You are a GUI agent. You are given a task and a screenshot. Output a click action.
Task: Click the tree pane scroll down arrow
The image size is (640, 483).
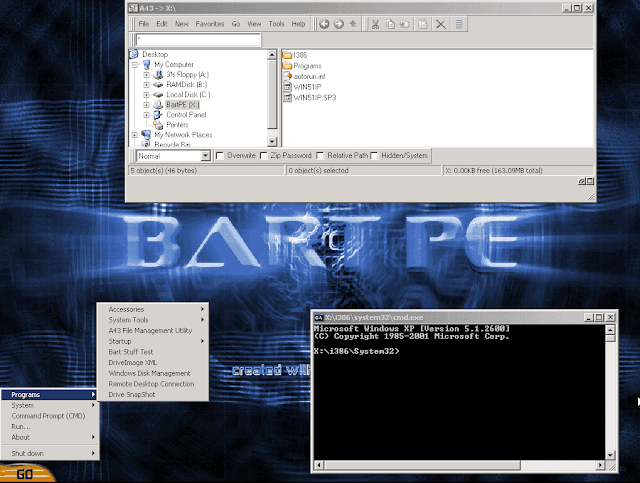point(272,142)
